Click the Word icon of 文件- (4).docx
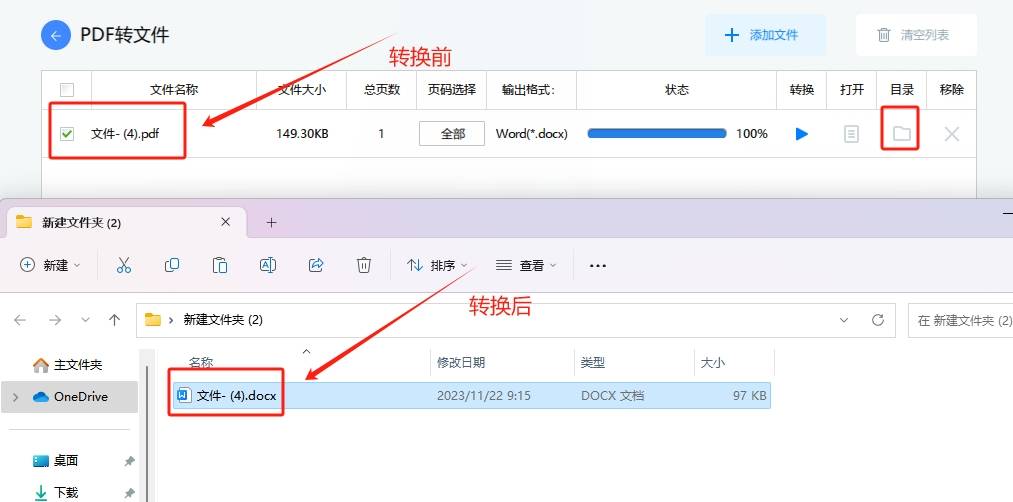This screenshot has width=1013, height=502. (184, 395)
